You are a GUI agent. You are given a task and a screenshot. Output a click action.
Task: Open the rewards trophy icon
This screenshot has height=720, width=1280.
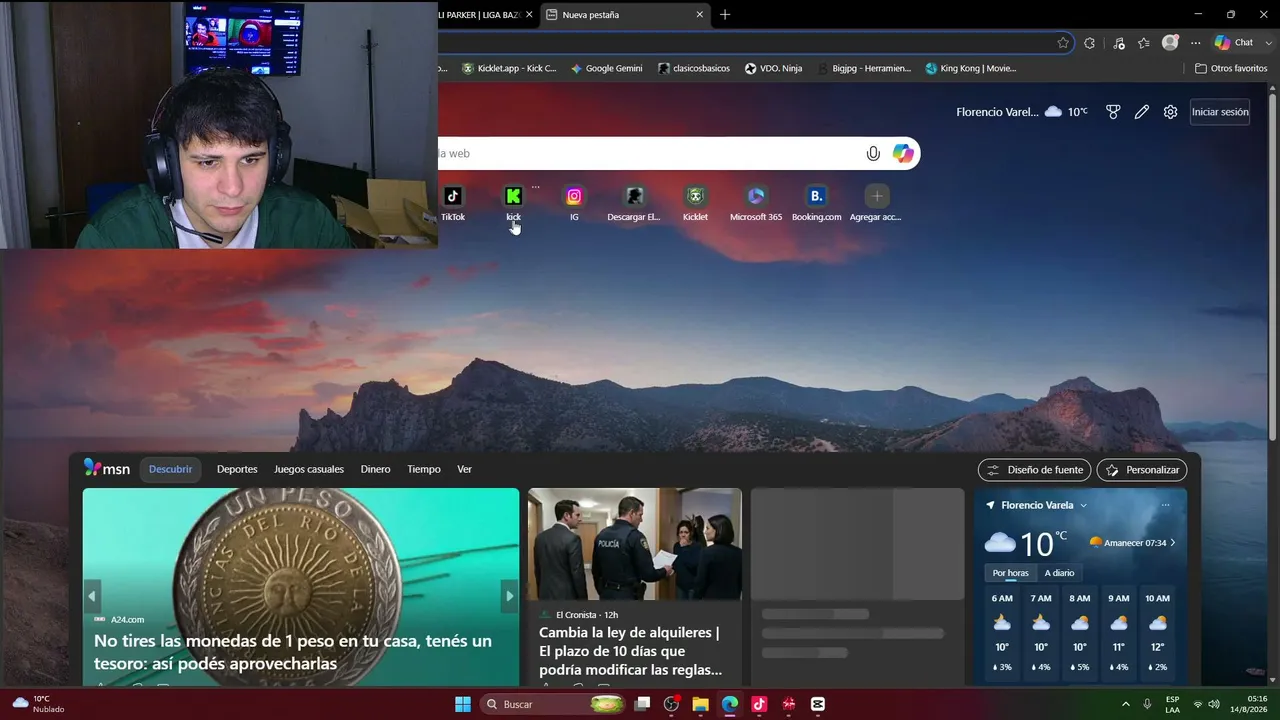(x=1113, y=112)
